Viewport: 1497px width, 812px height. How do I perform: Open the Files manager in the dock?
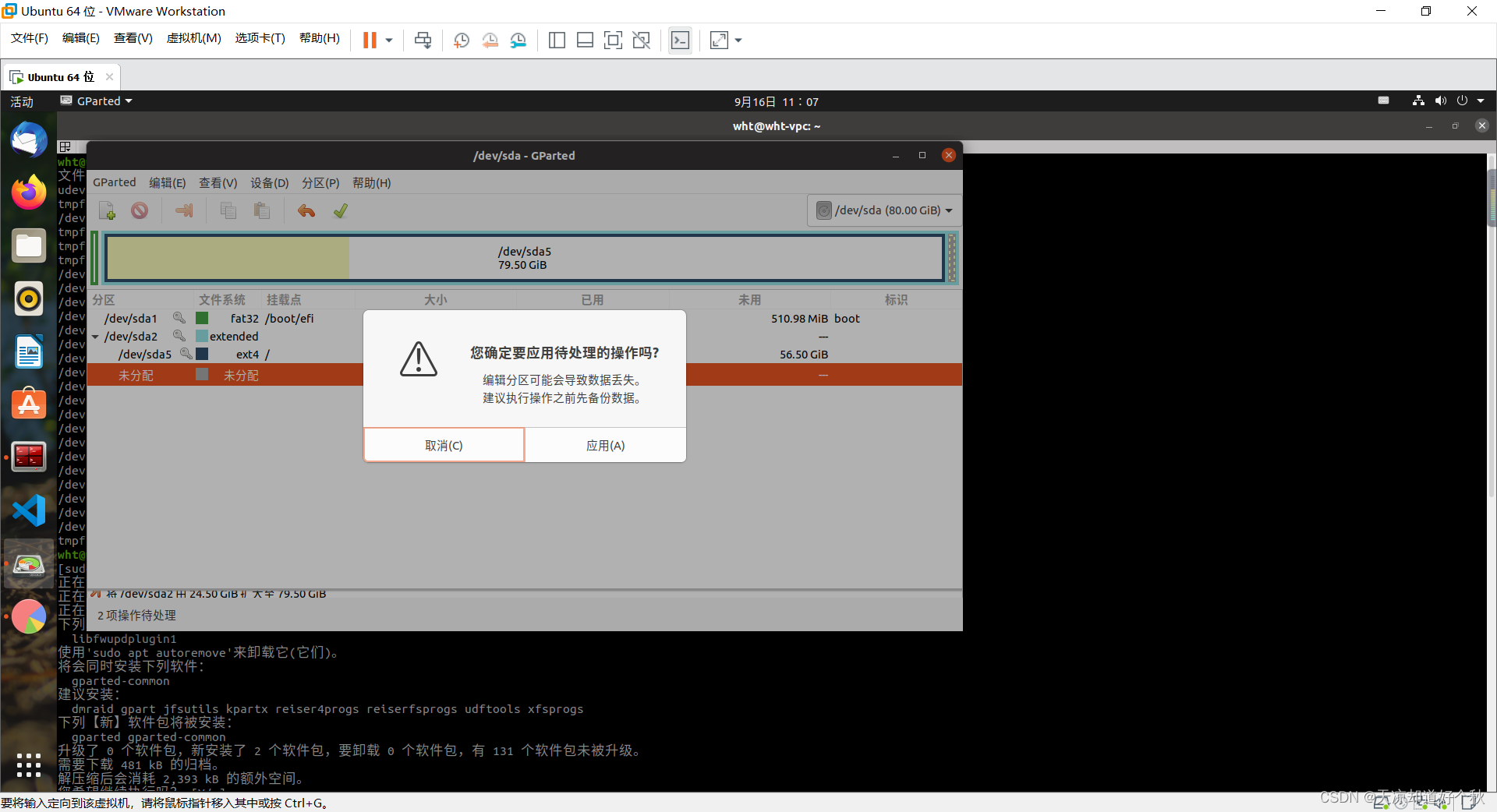29,245
